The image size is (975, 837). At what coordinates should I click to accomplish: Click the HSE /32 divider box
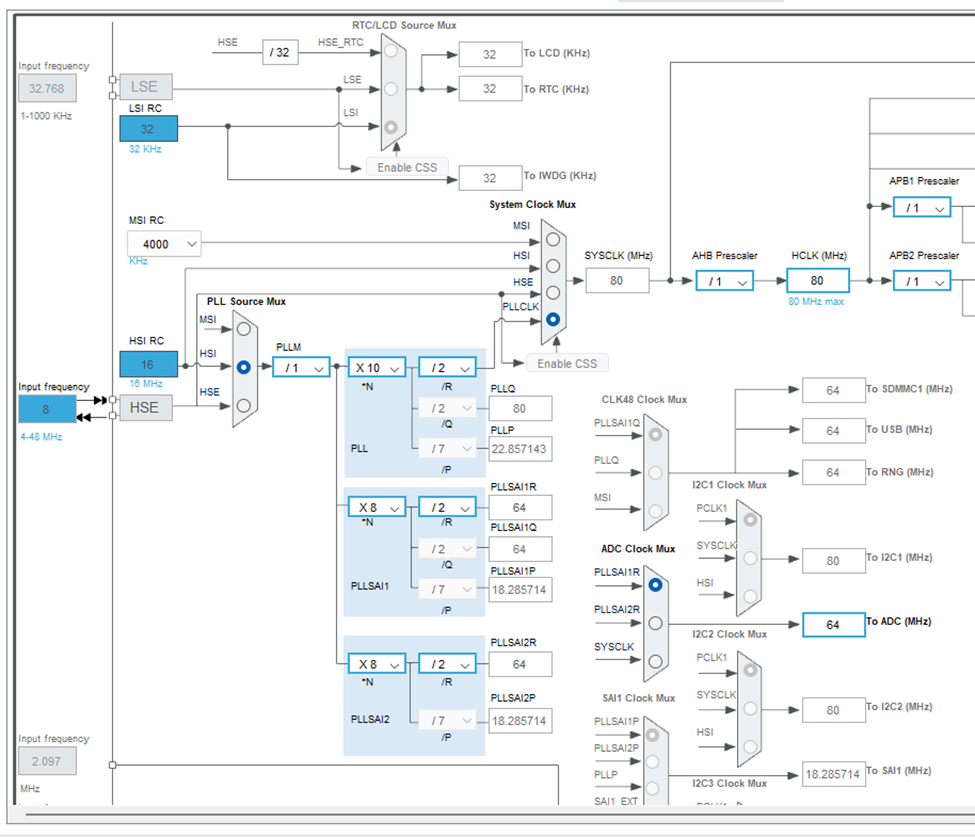click(x=280, y=52)
